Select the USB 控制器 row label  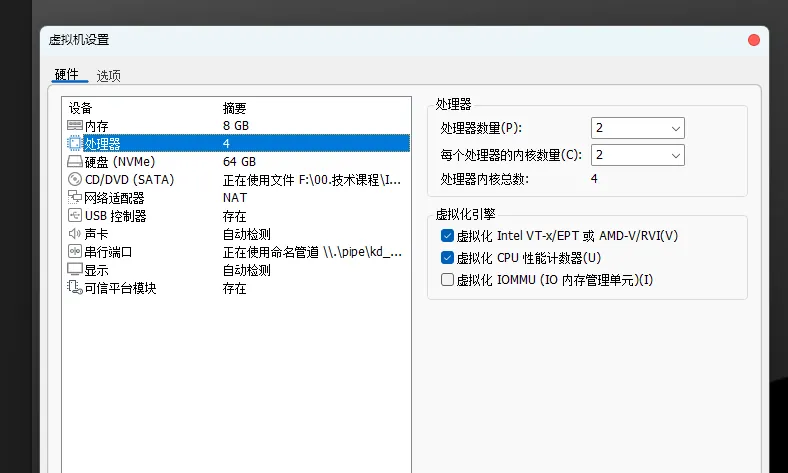pos(116,216)
